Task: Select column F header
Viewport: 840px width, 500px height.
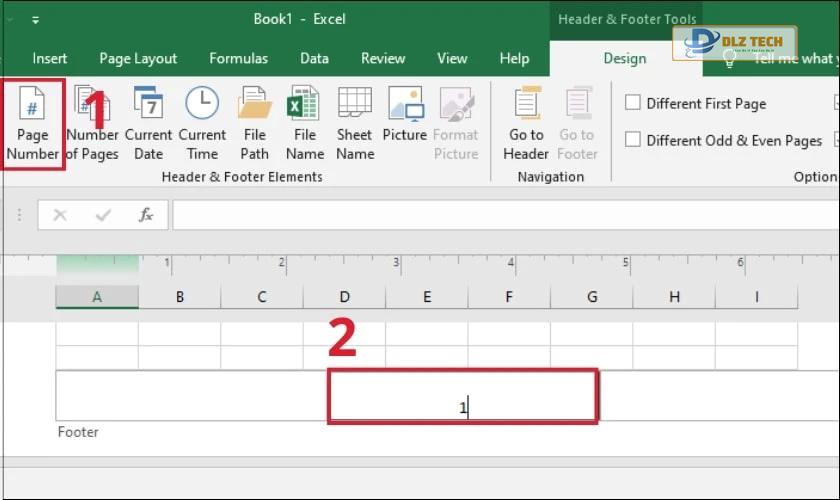Action: coord(509,297)
